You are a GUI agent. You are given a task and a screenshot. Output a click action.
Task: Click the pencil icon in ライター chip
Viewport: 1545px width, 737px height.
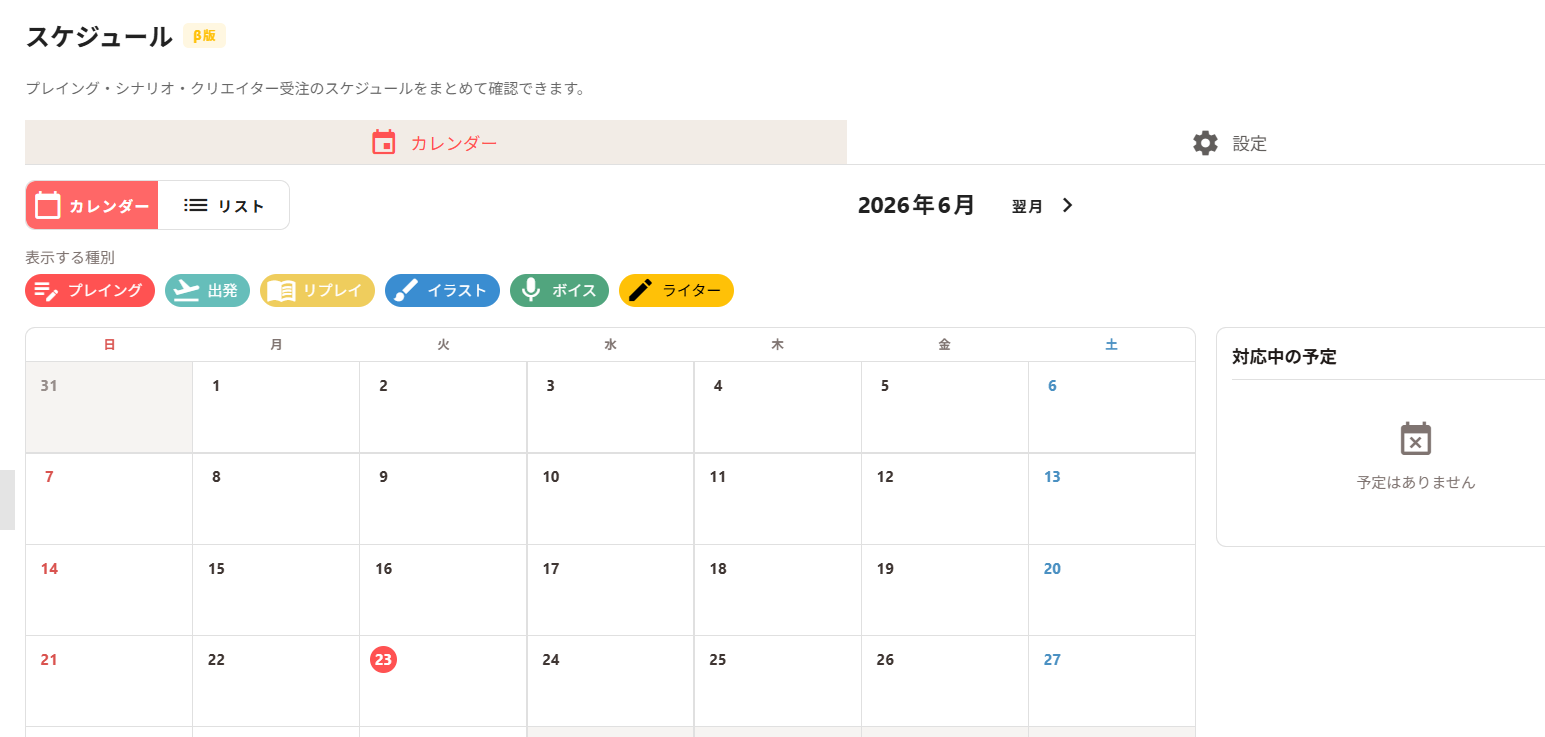640,291
